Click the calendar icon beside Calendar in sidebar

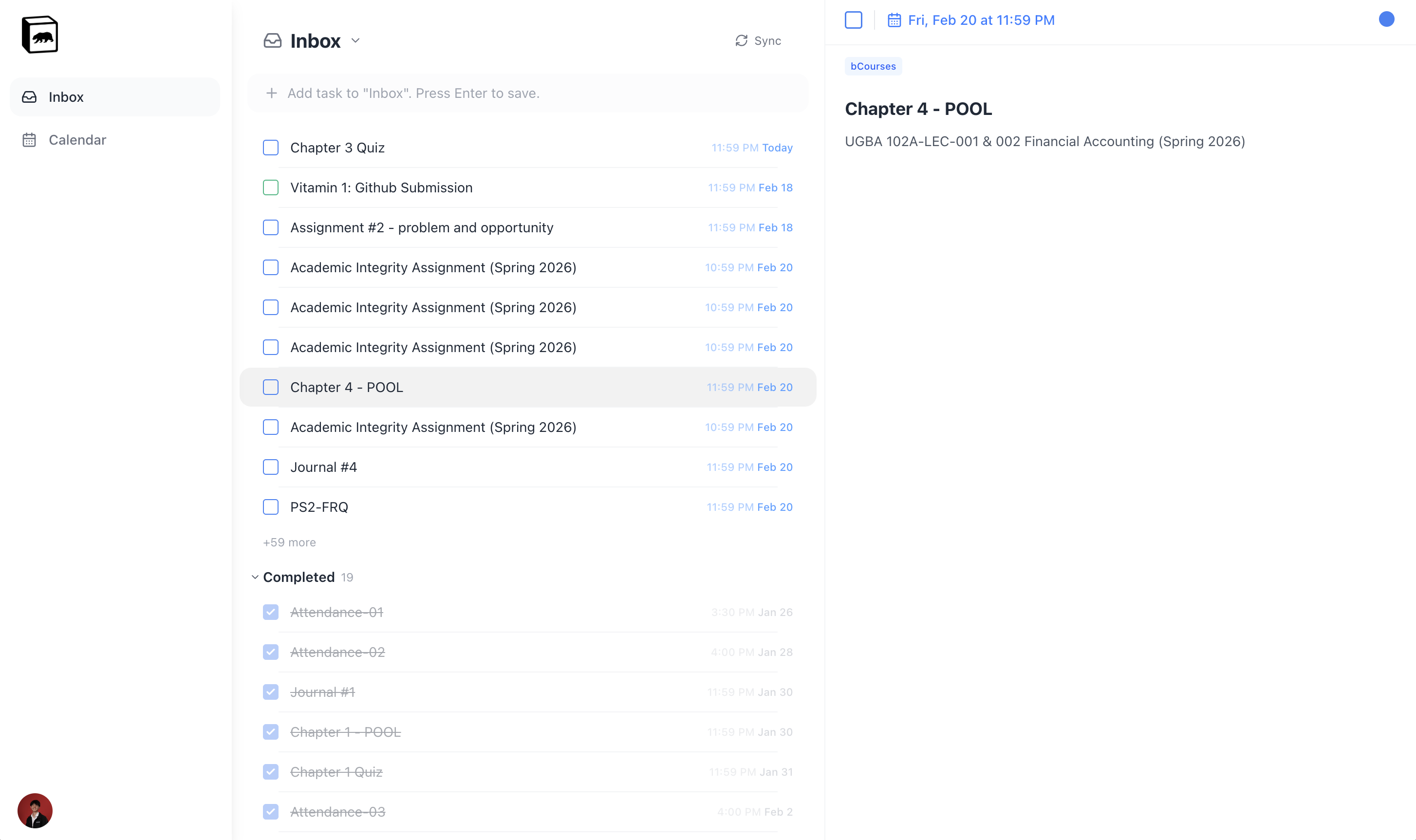(x=29, y=140)
